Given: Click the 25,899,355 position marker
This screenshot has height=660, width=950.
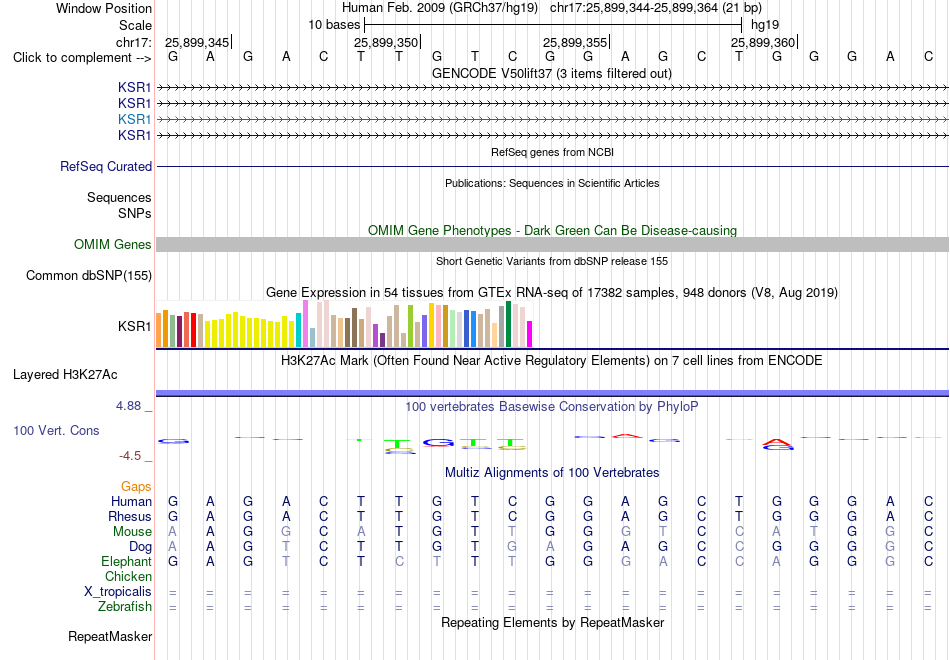Looking at the screenshot, I should point(576,42).
